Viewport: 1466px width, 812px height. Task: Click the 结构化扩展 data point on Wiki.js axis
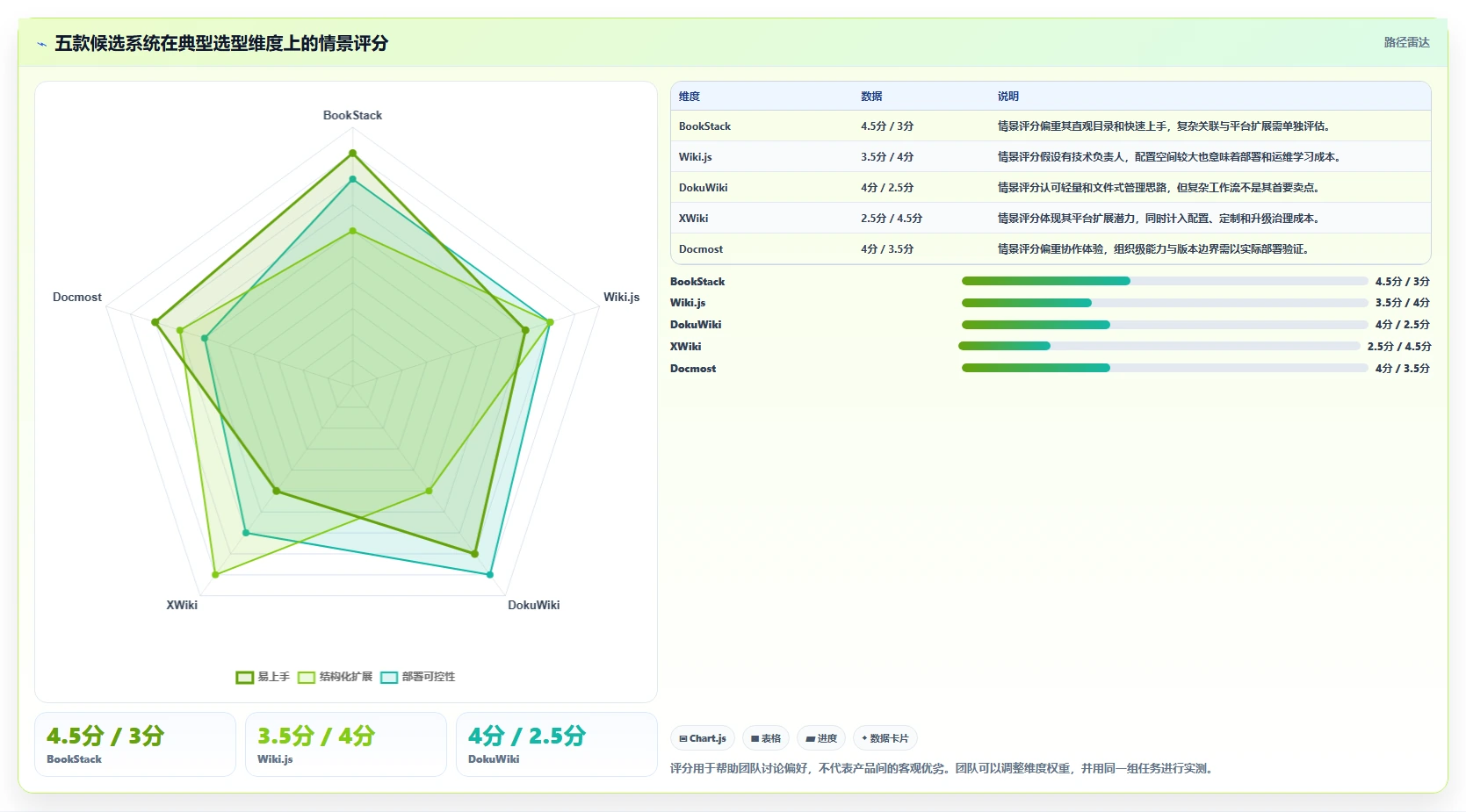point(550,322)
